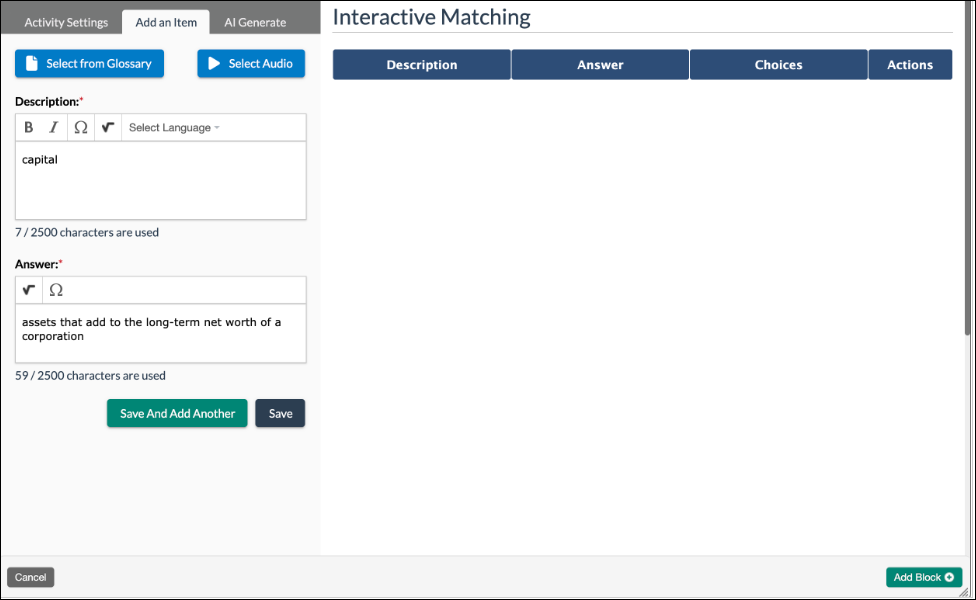Click the Description column header
The height and width of the screenshot is (600, 976).
coord(421,63)
